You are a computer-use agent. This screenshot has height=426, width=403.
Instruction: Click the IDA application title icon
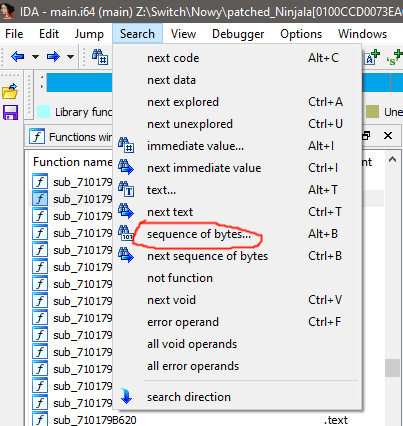click(x=7, y=11)
